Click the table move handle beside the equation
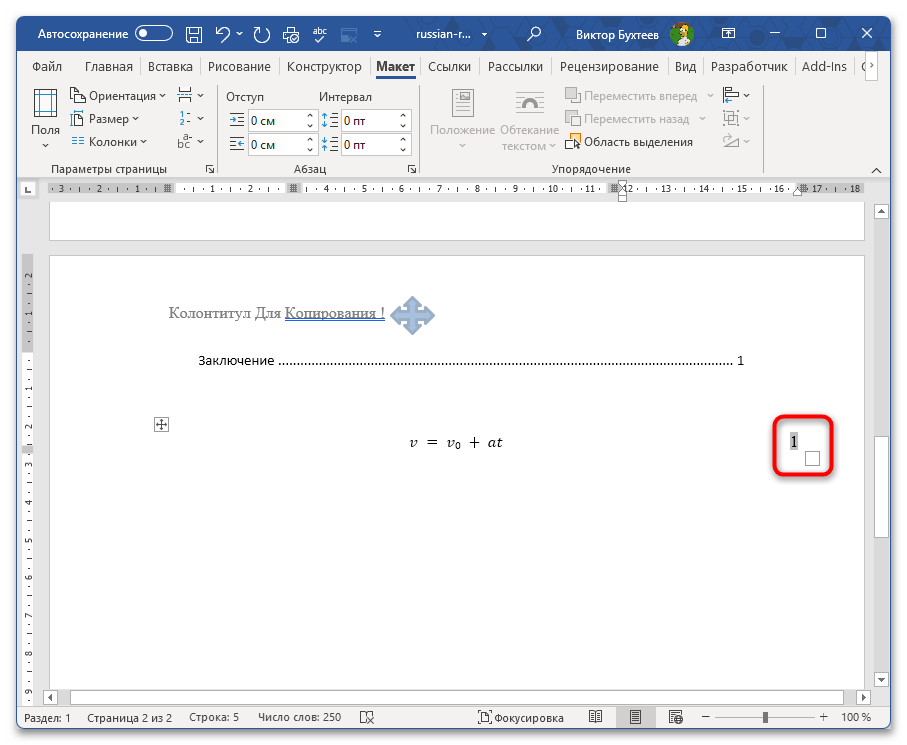The image size is (907, 745). pyautogui.click(x=161, y=425)
